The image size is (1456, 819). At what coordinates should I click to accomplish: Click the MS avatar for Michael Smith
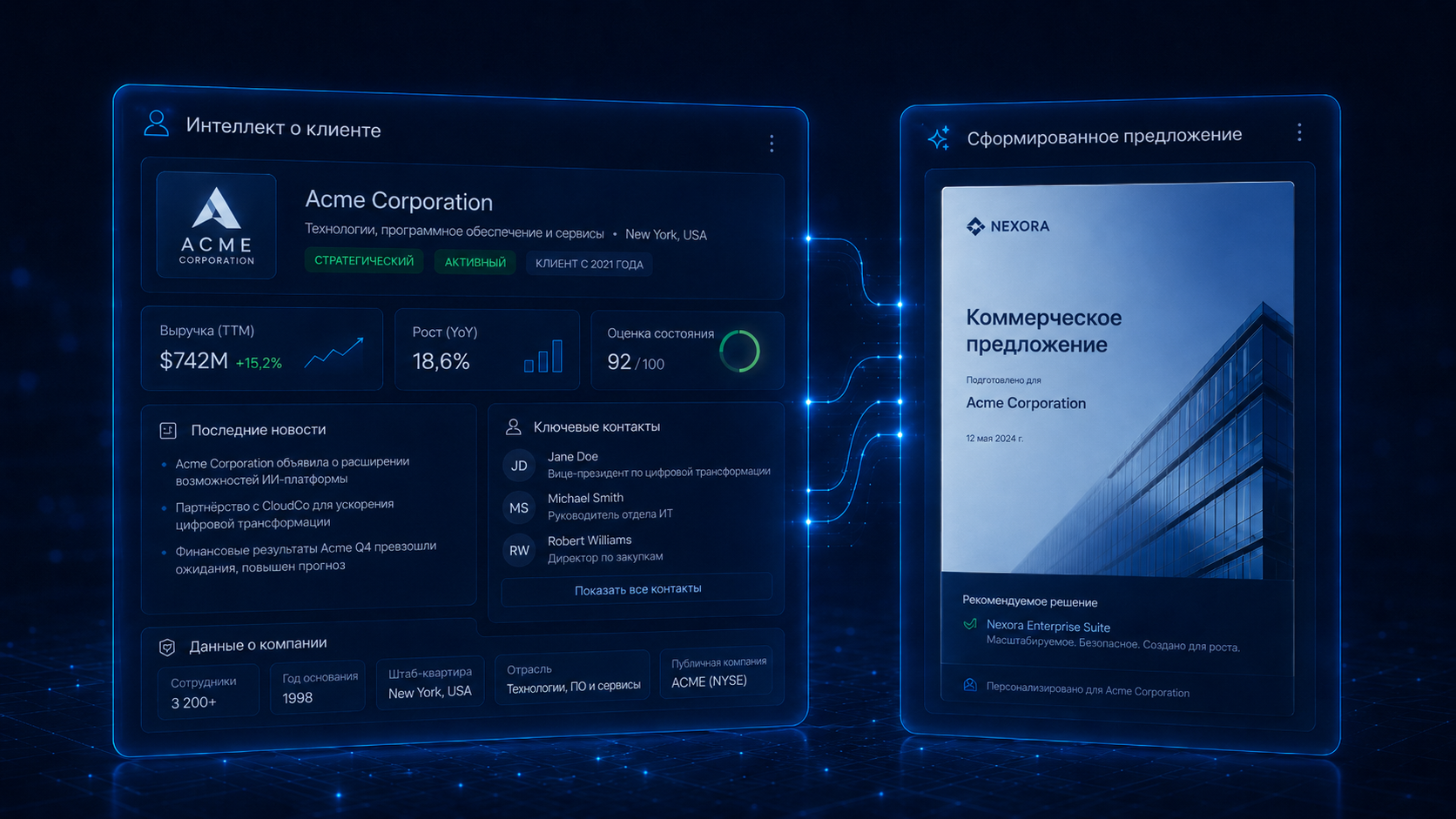[x=519, y=507]
